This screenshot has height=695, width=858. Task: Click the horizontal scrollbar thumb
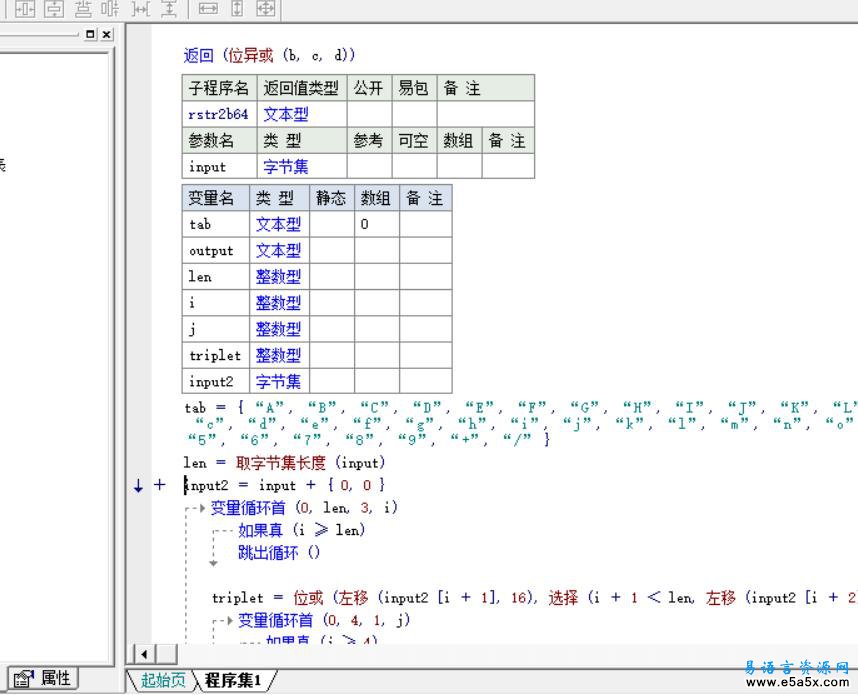[166, 653]
